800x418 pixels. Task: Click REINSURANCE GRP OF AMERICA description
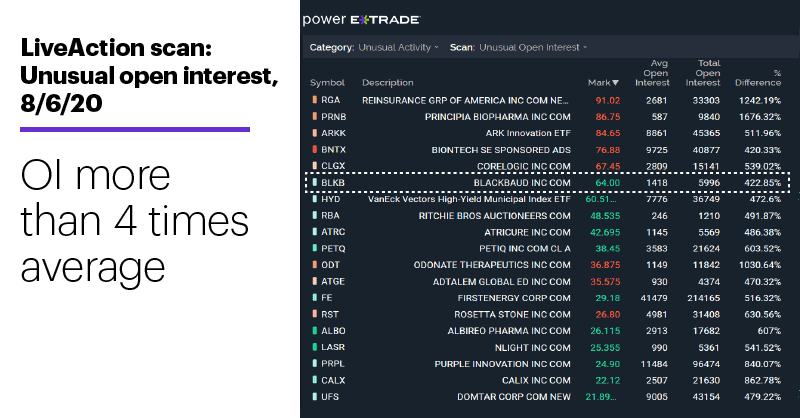[465, 101]
